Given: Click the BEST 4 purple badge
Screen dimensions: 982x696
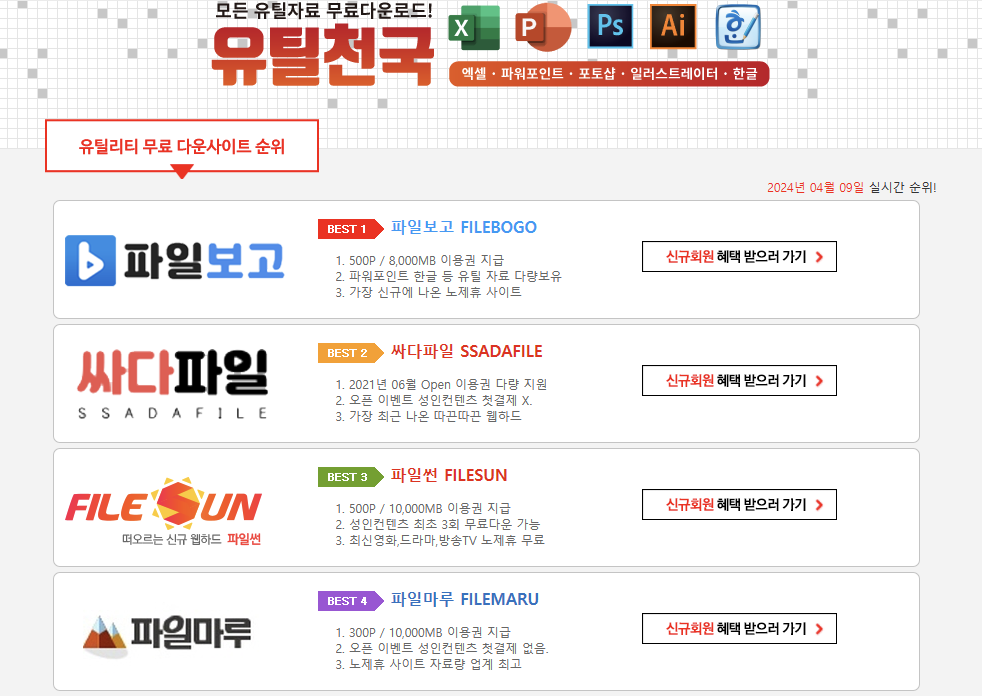Looking at the screenshot, I should pos(351,601).
